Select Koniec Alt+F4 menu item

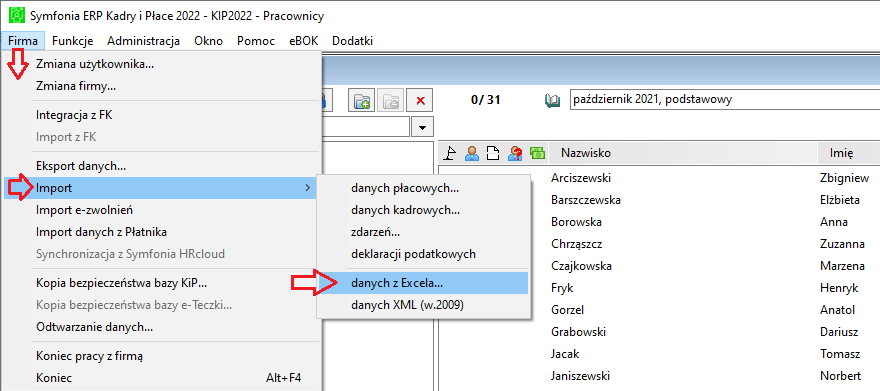tap(163, 378)
